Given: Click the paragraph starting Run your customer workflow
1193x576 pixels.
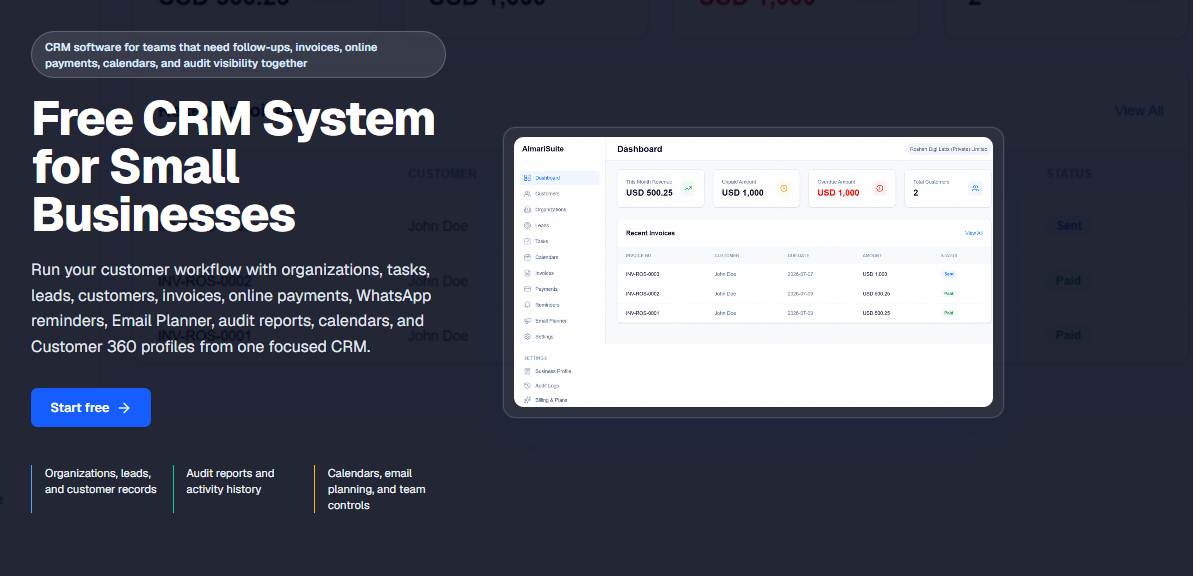Looking at the screenshot, I should click(x=231, y=308).
